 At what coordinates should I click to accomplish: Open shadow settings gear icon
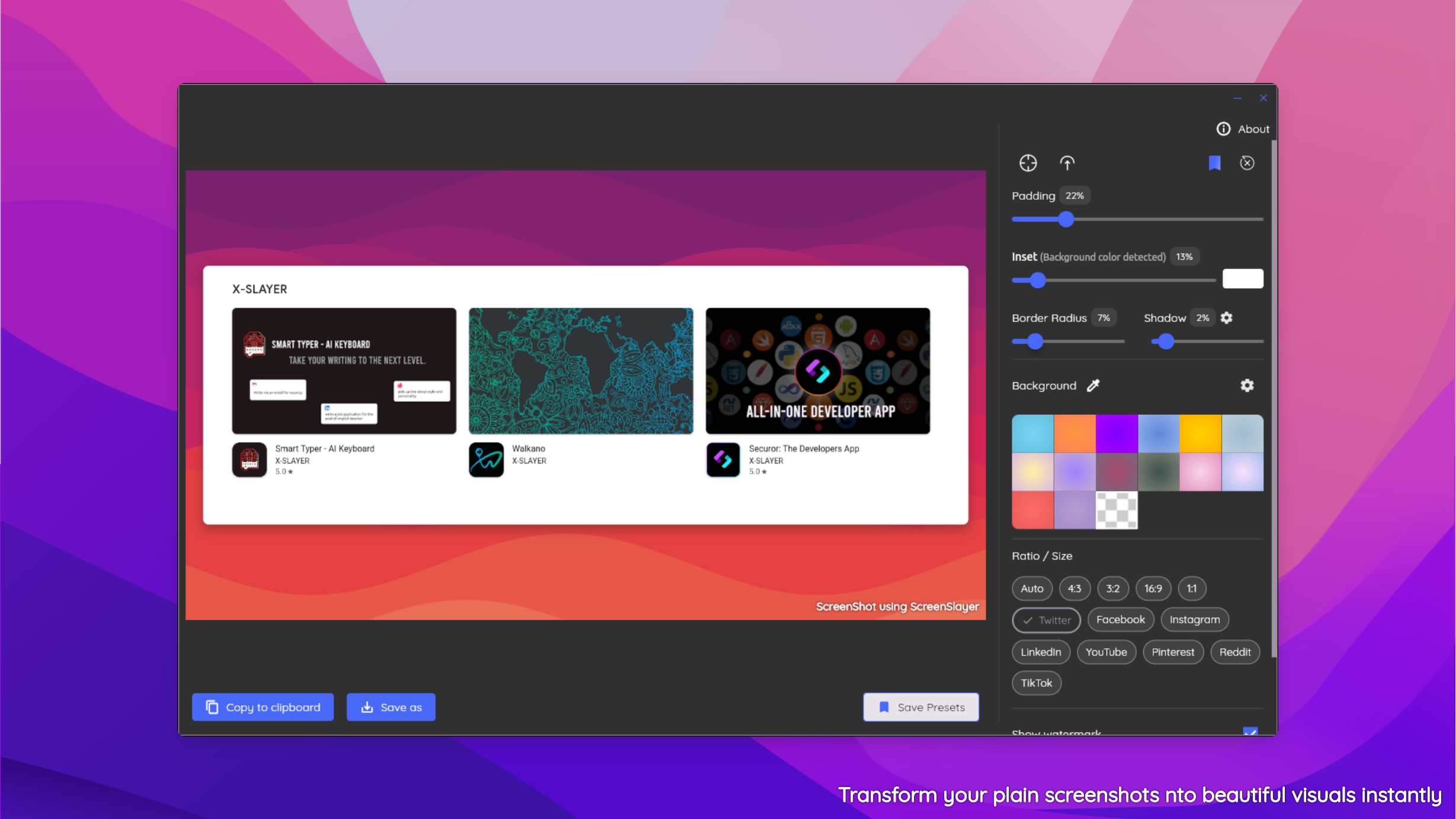[x=1226, y=318]
